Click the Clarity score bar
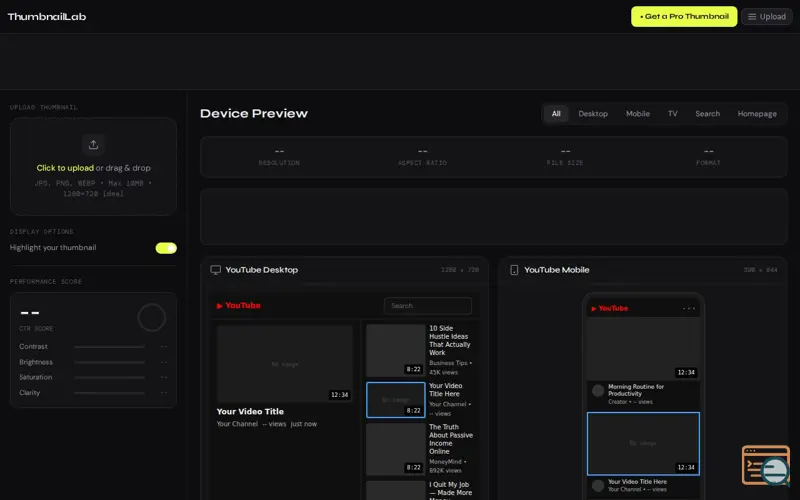800x500 pixels. coord(109,393)
